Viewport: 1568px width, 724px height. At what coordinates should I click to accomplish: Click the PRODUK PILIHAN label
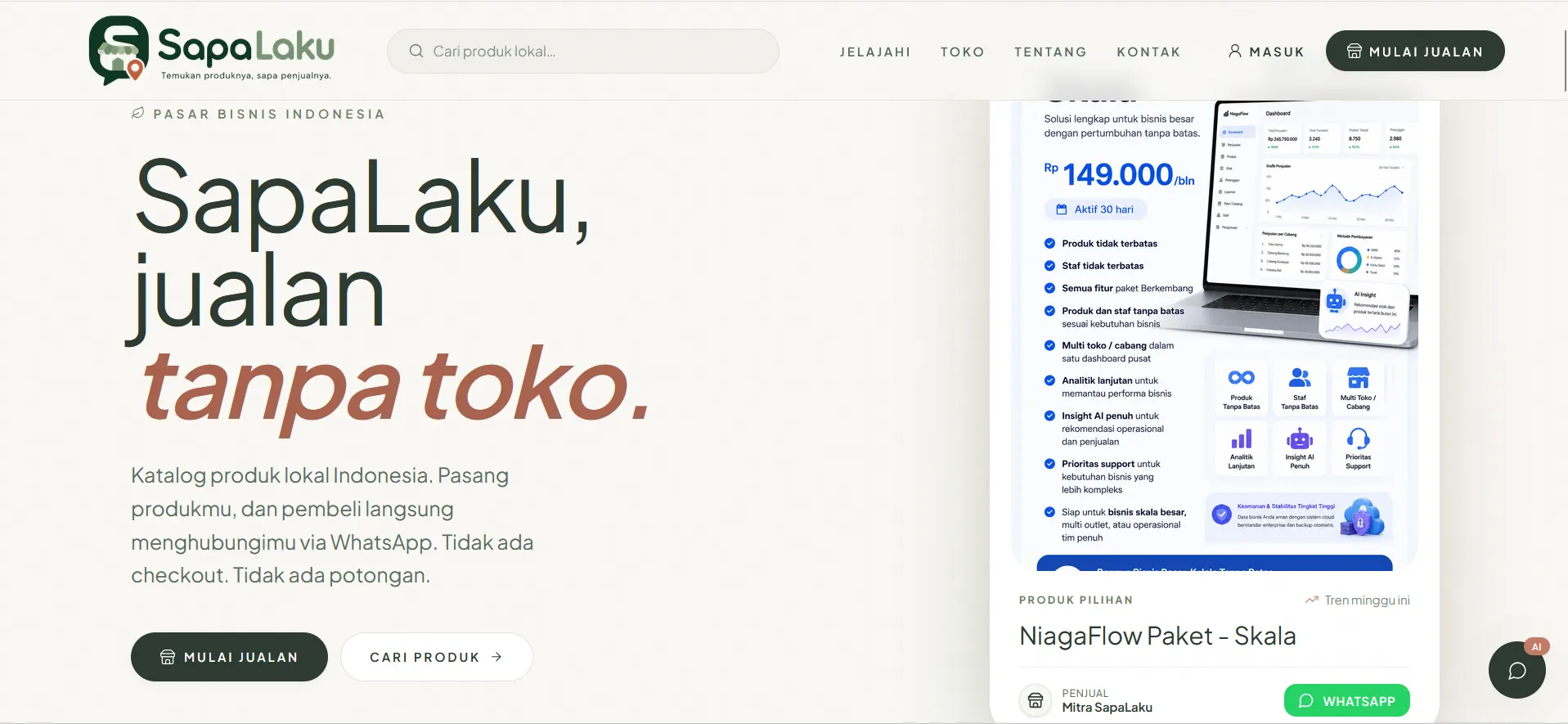click(x=1076, y=600)
